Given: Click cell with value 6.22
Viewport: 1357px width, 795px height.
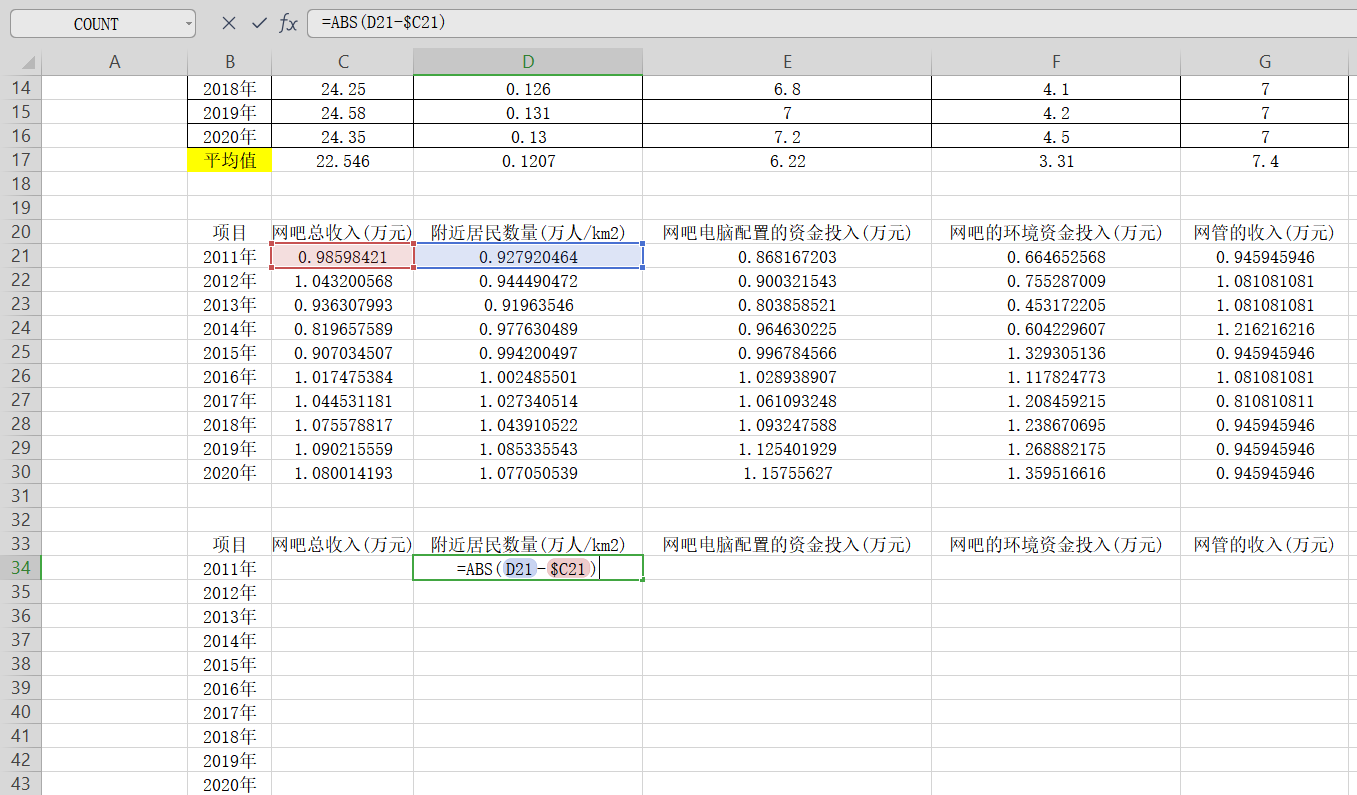Looking at the screenshot, I should (x=787, y=160).
